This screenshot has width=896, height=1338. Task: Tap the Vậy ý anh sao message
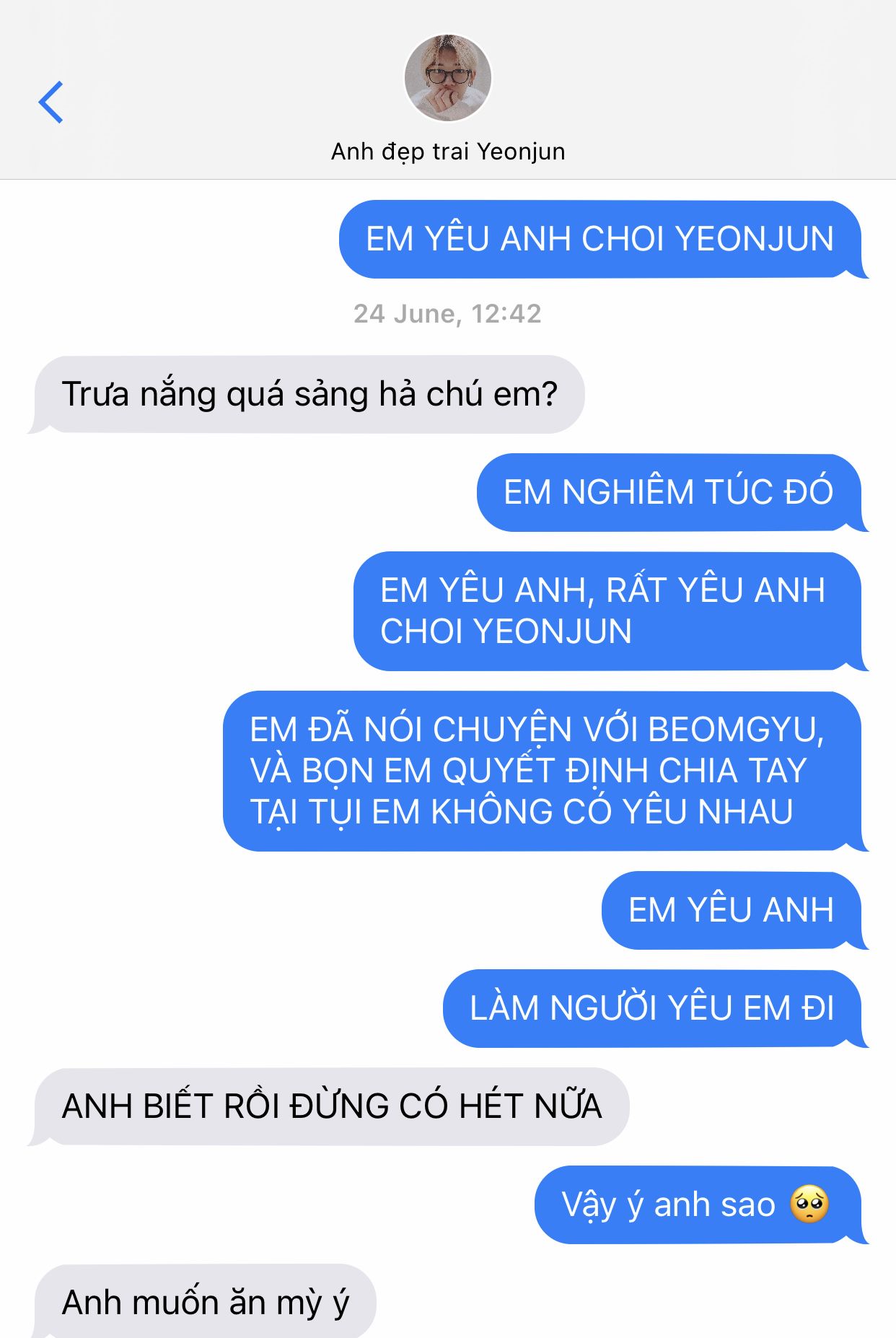(701, 1205)
